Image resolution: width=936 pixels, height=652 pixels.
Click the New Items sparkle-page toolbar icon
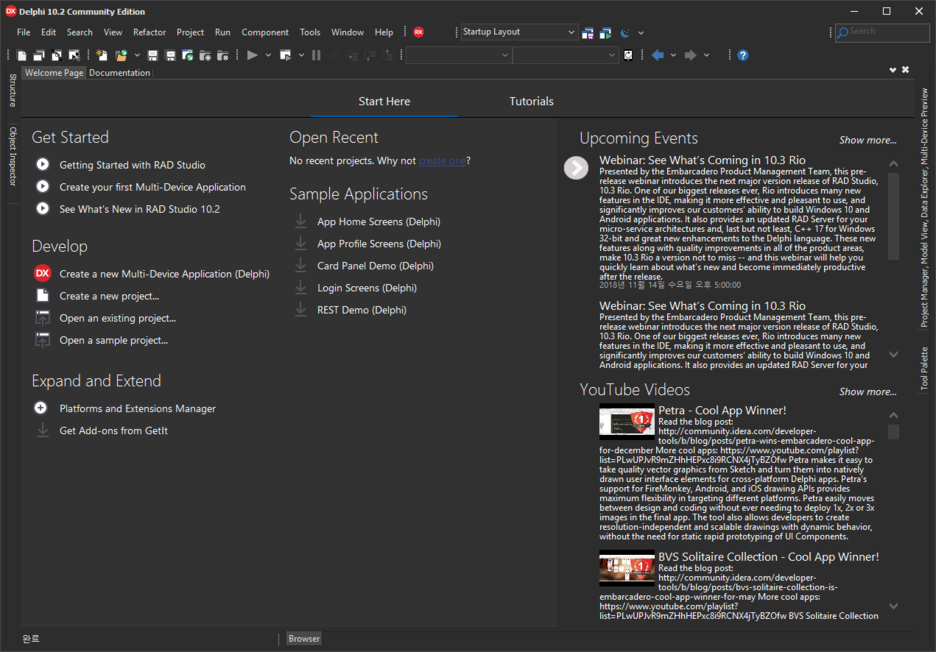[x=102, y=56]
